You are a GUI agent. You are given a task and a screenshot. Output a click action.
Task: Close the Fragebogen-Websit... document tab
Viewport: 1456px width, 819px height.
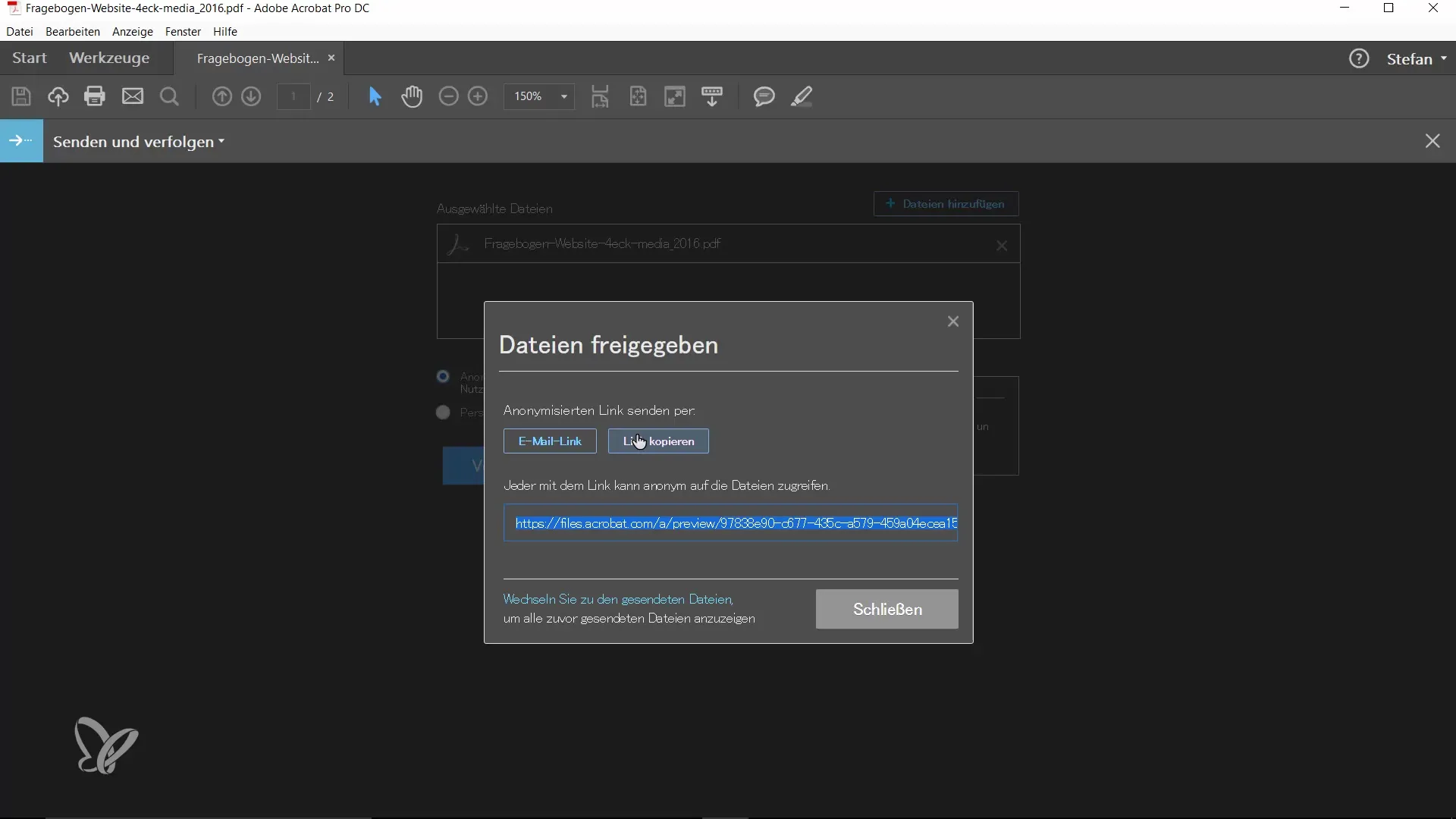[331, 58]
